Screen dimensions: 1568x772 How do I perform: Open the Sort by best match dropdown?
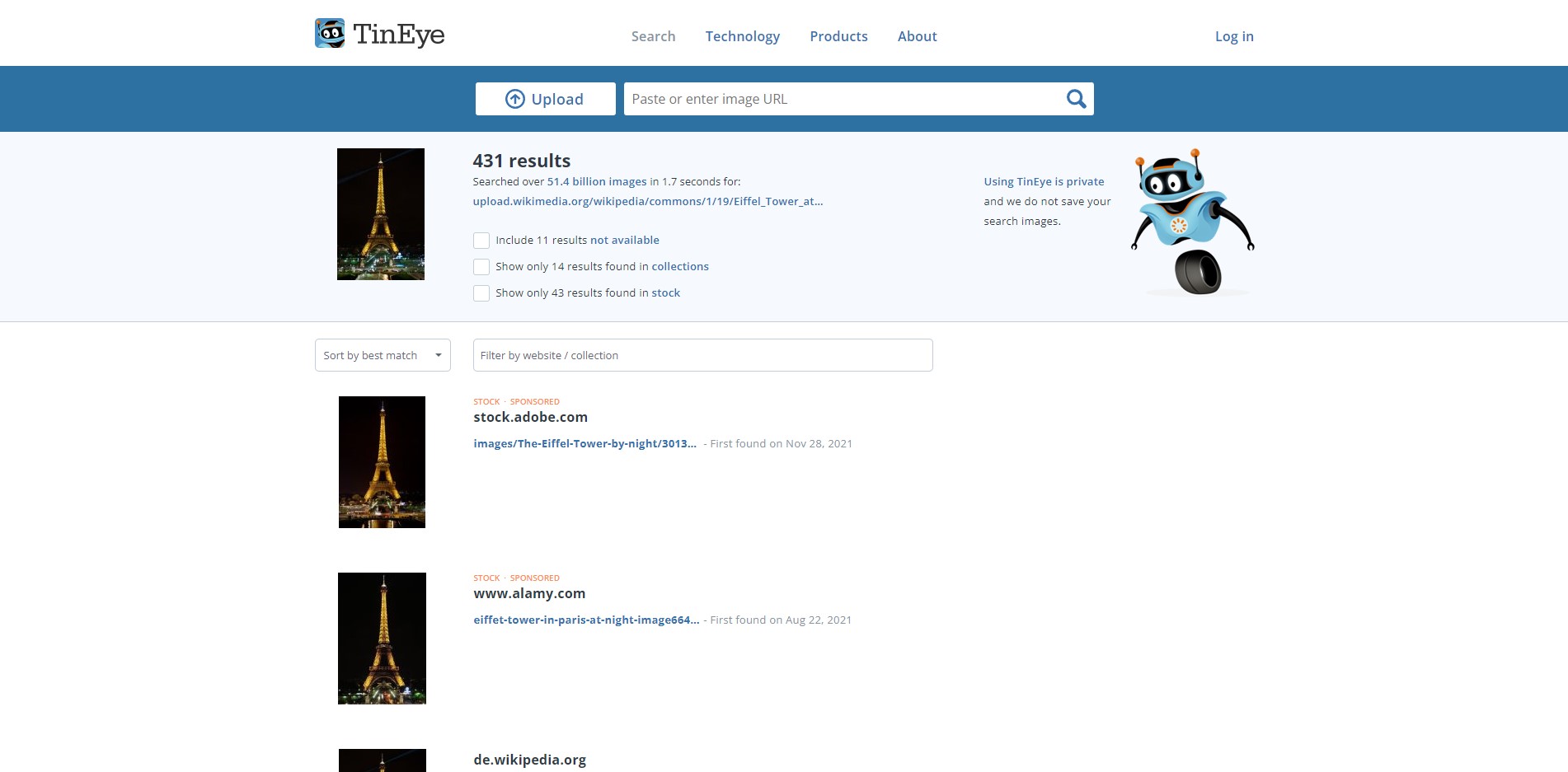383,355
